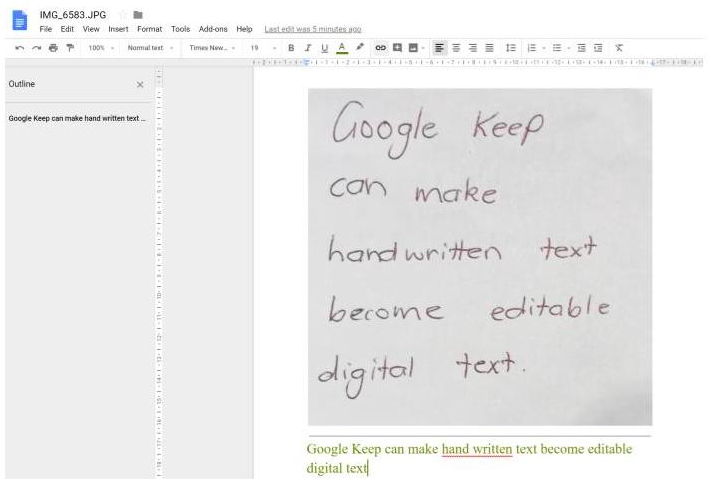Click the horizontal ruler

pos(477,62)
